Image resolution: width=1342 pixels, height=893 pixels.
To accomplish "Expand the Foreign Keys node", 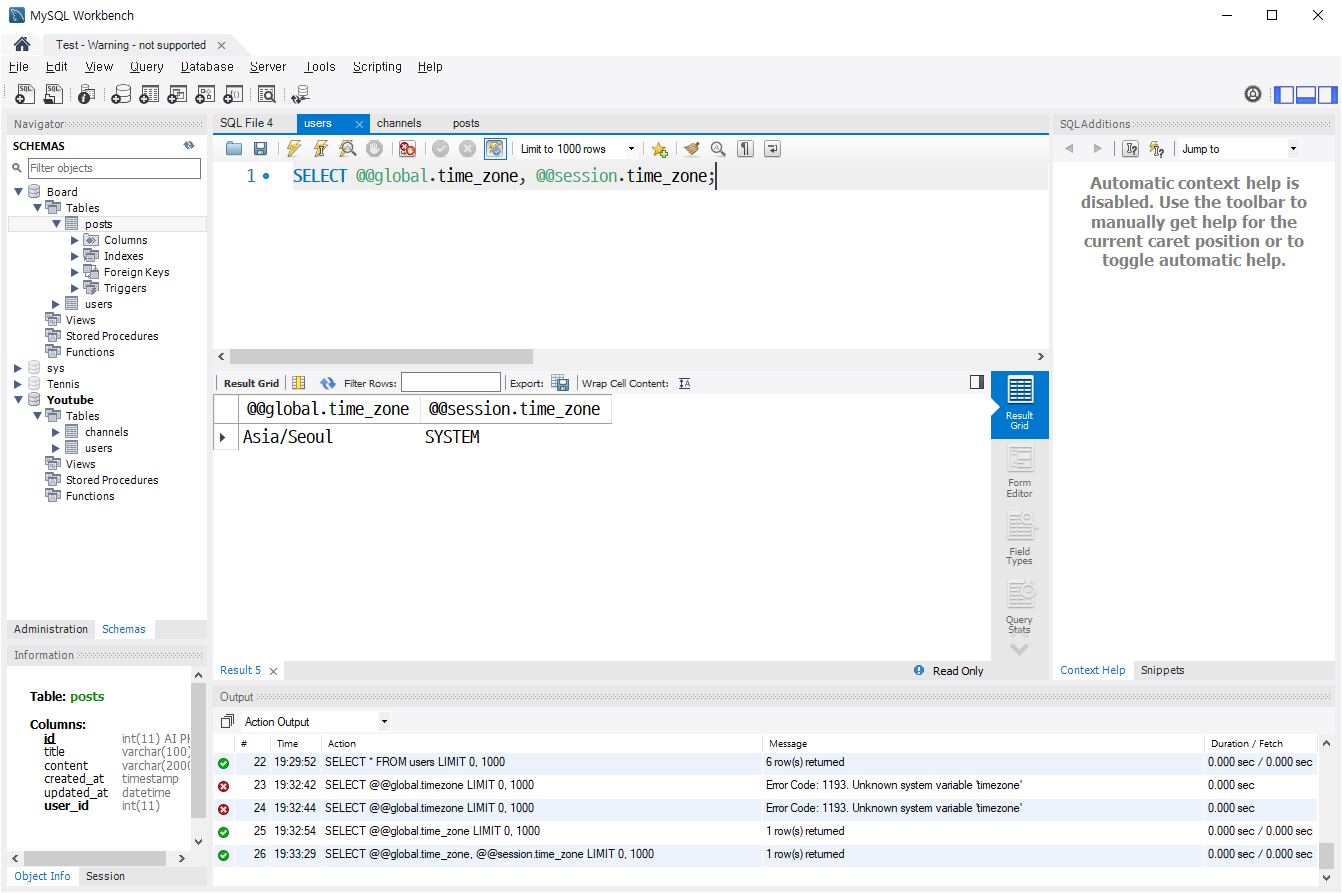I will tap(75, 272).
